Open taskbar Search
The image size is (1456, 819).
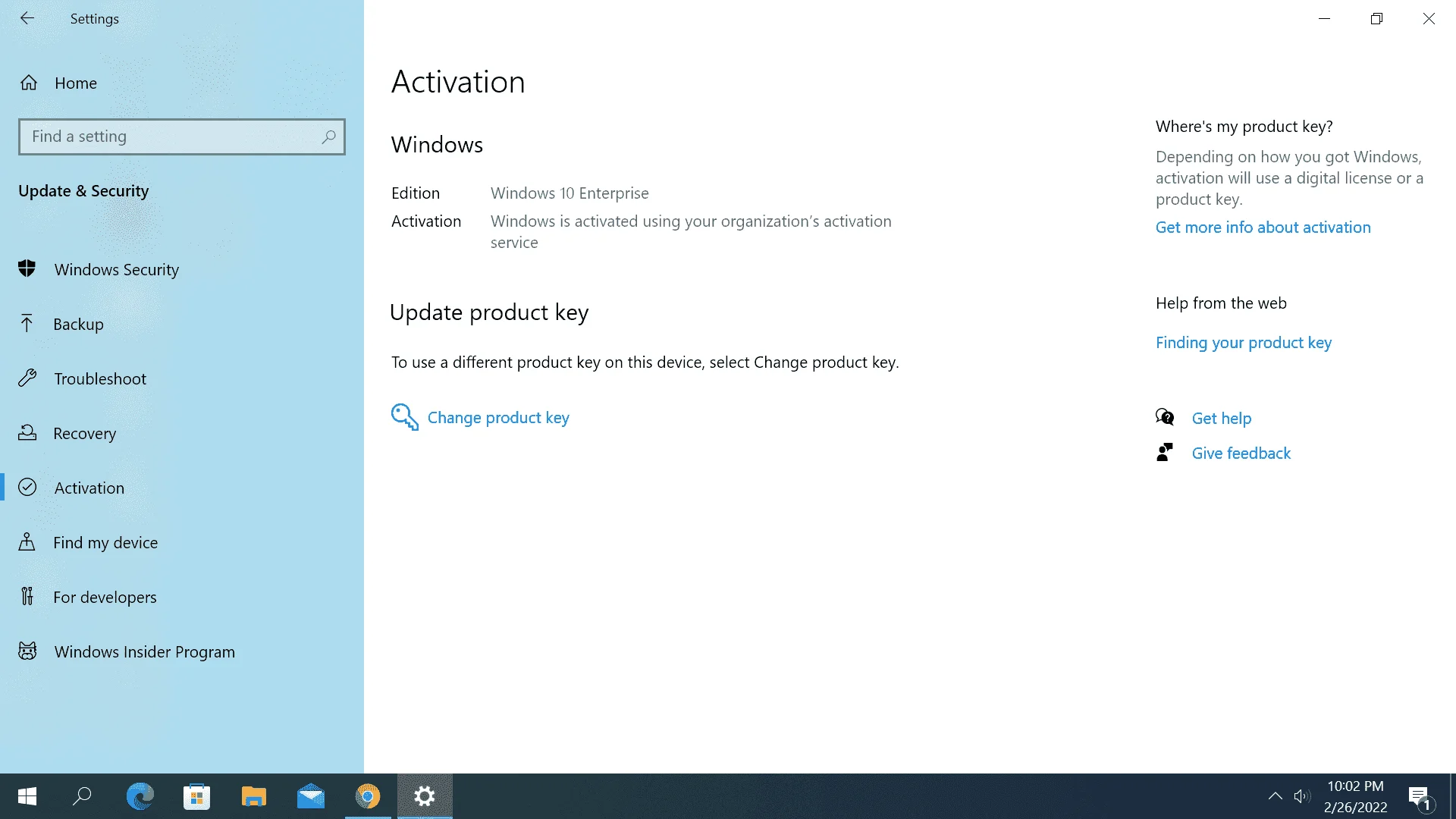click(x=83, y=796)
